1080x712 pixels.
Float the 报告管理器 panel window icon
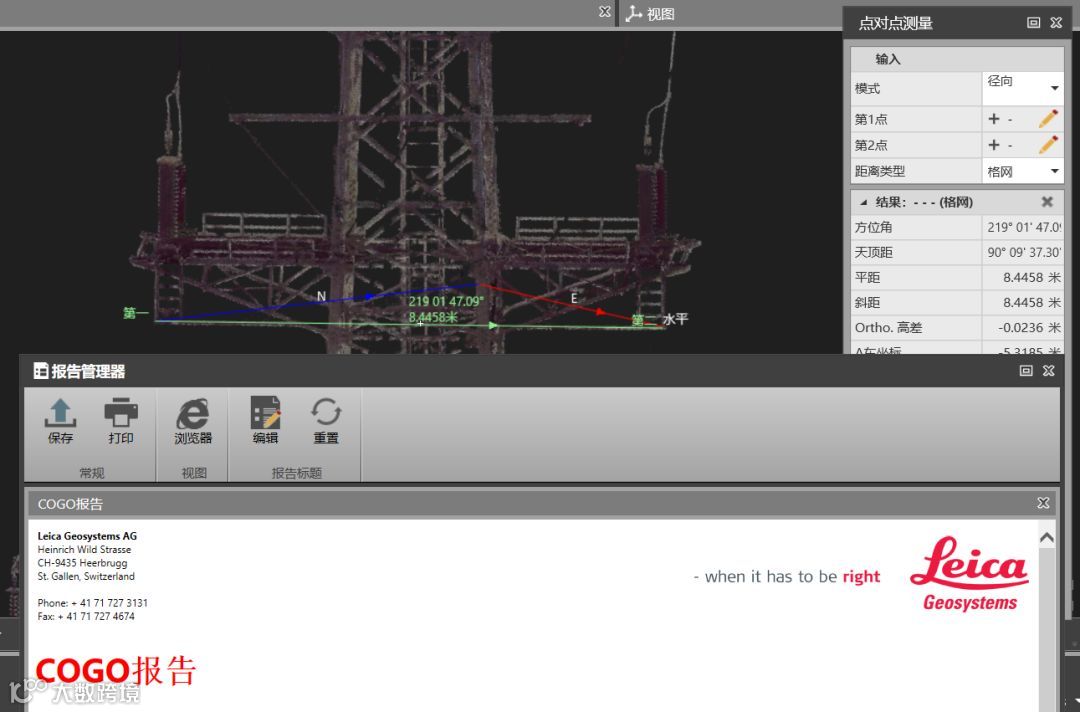click(x=1026, y=370)
